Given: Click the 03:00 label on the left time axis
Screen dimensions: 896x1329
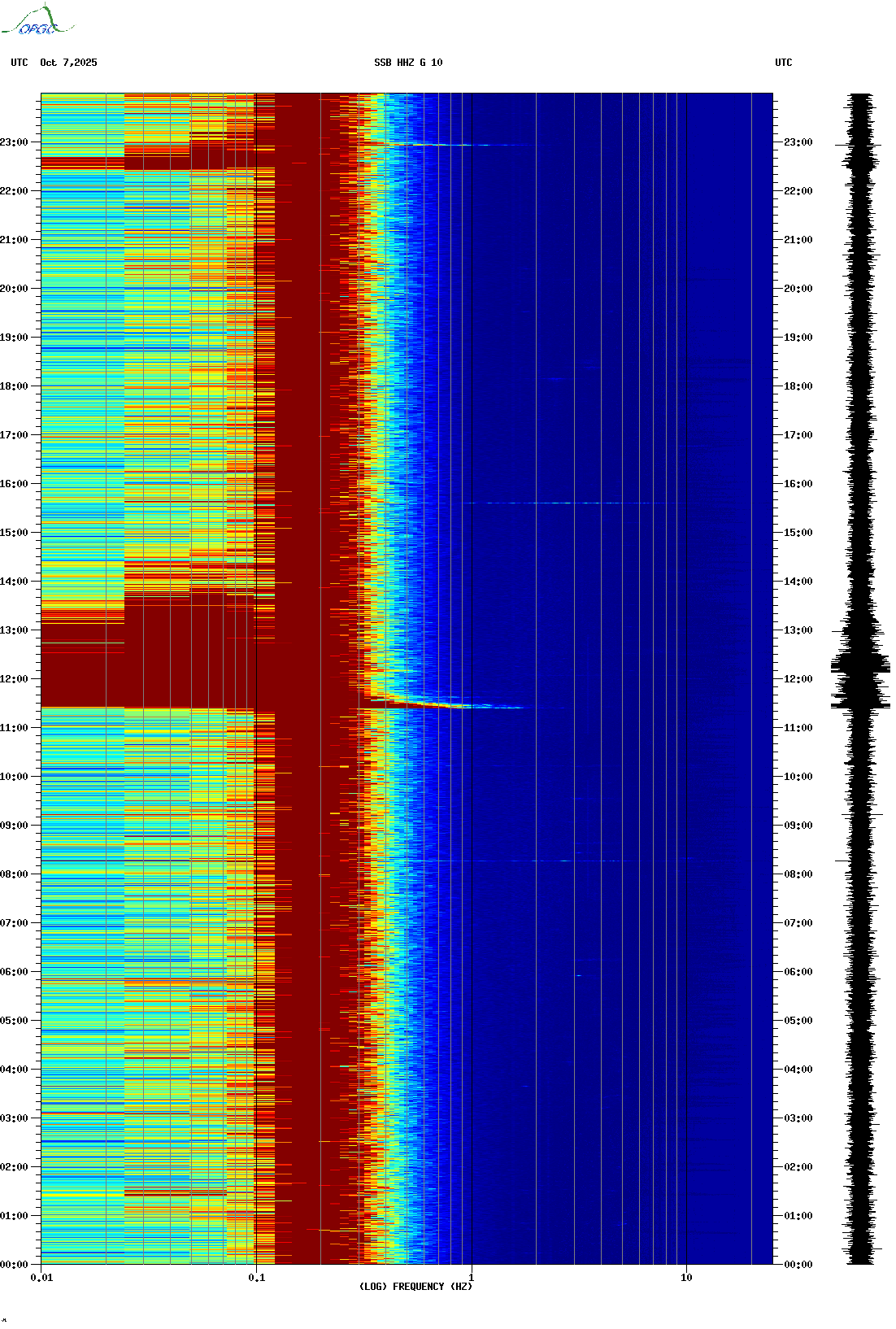Looking at the screenshot, I should pyautogui.click(x=14, y=1118).
